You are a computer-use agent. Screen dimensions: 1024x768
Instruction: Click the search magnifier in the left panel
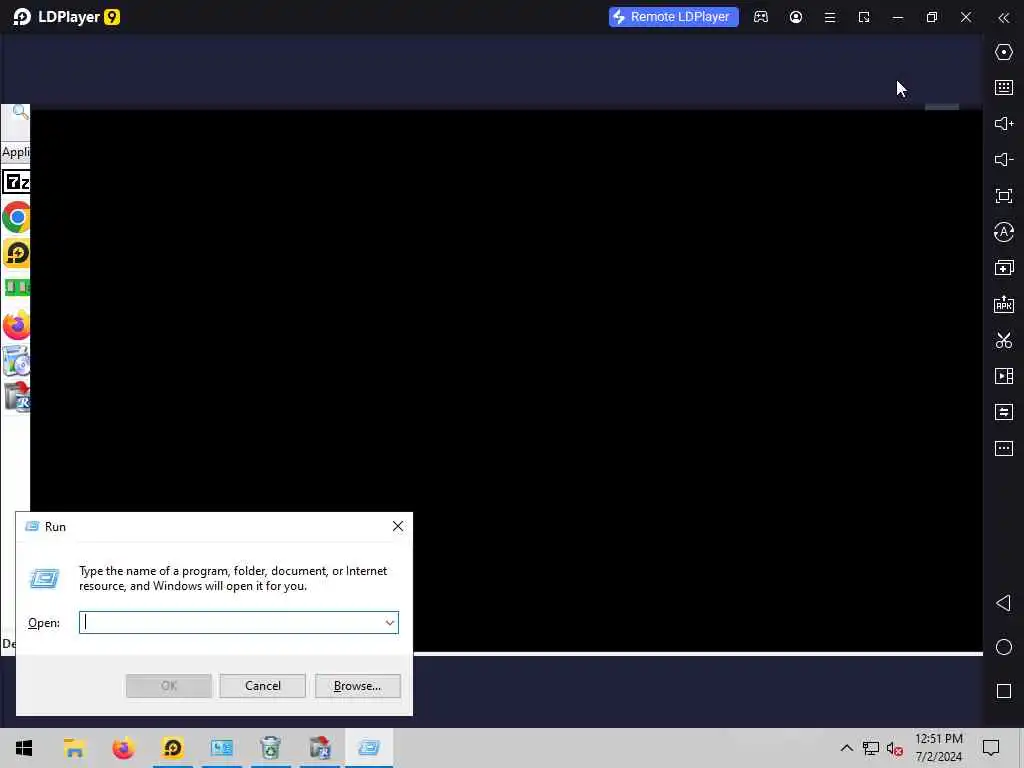tap(20, 112)
